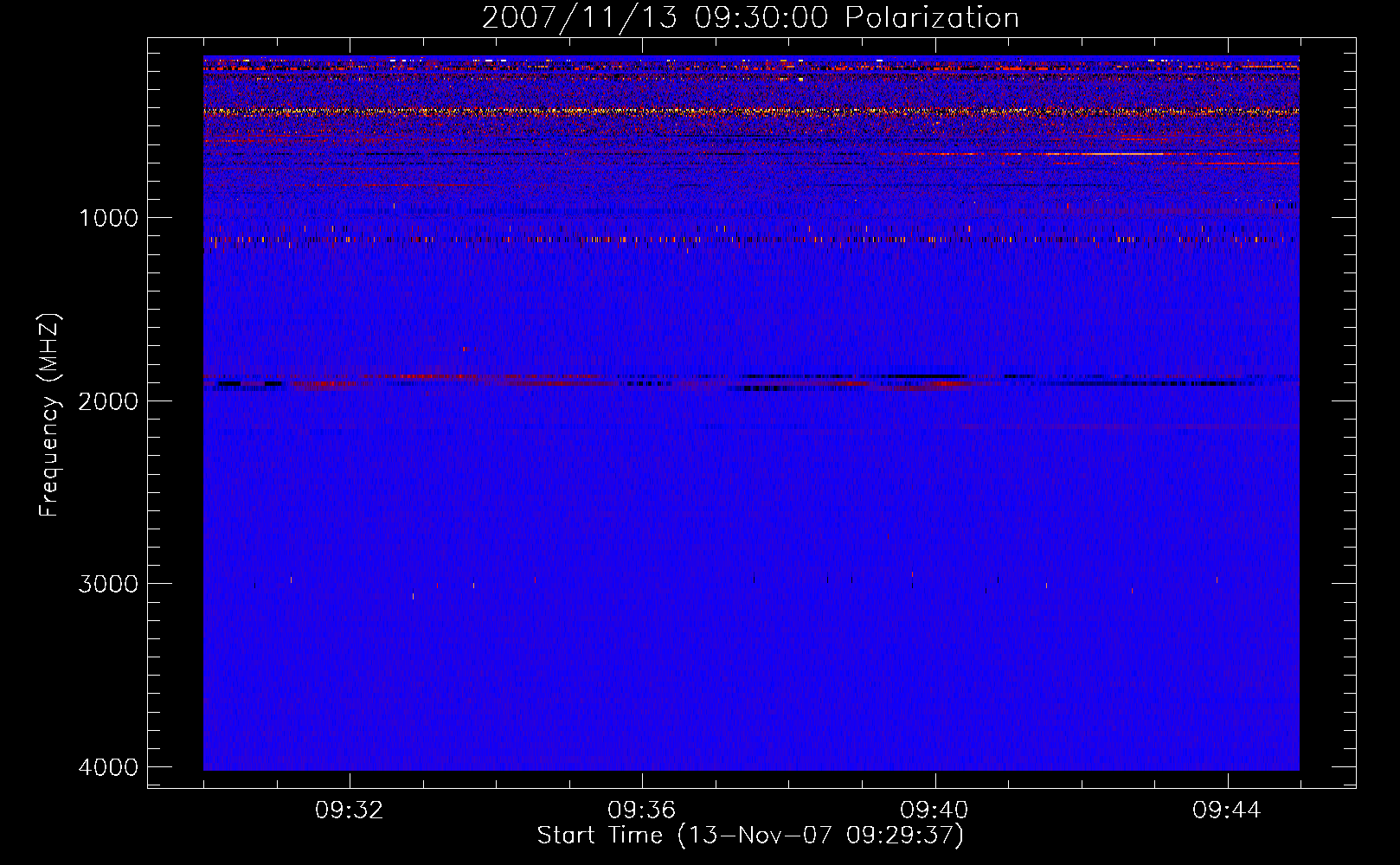The width and height of the screenshot is (1400, 865).
Task: Click the dark emission streak near 1900 MHz at 09:40
Action: click(x=922, y=377)
